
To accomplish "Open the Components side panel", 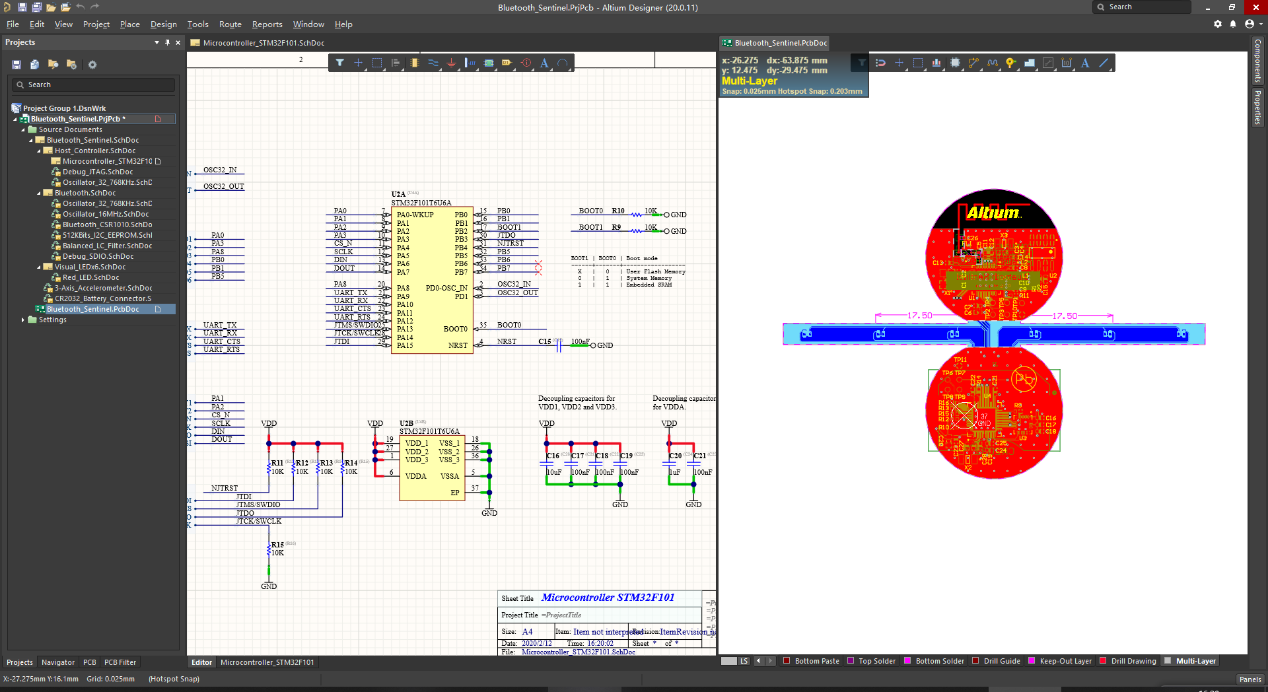I will click(1259, 62).
